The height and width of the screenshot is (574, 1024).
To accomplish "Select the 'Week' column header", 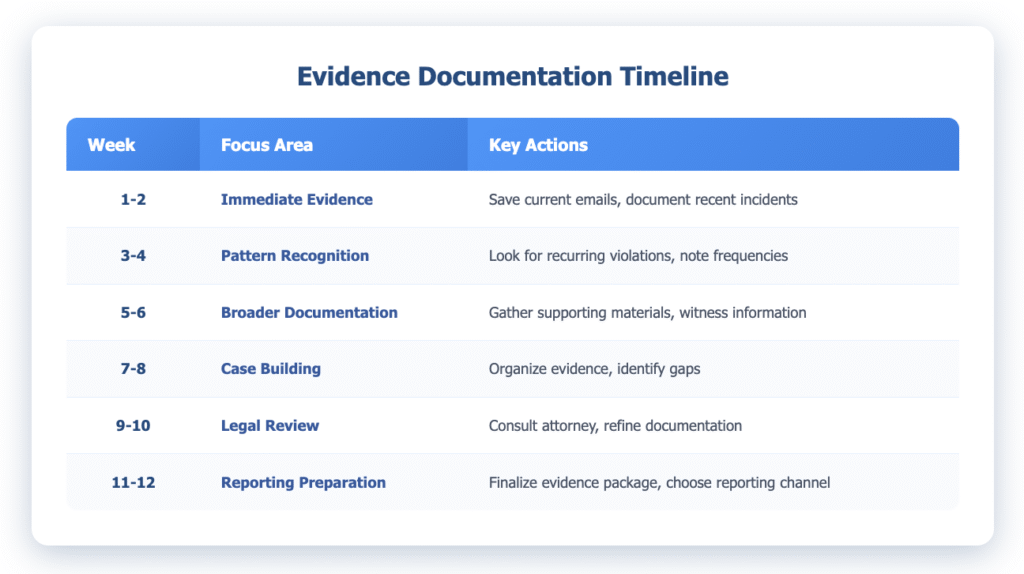I will [x=133, y=144].
